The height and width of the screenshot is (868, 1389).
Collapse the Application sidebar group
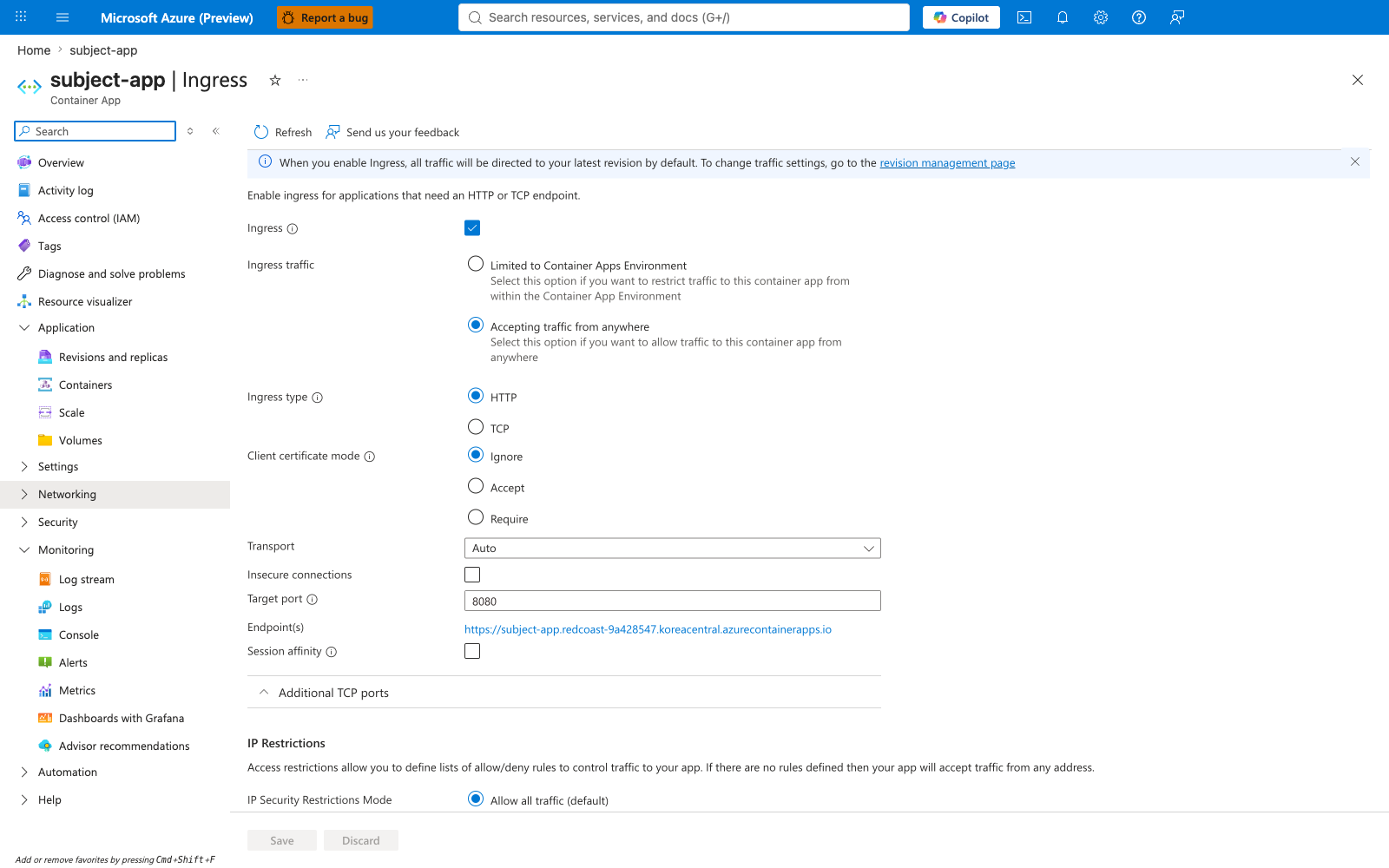(x=24, y=328)
